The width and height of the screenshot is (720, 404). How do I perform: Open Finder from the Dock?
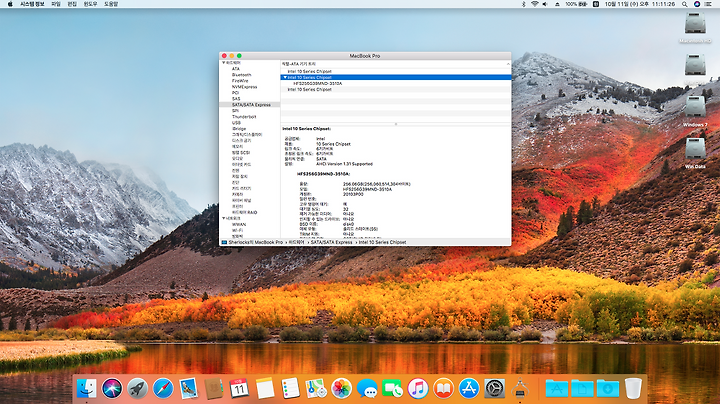[86, 389]
